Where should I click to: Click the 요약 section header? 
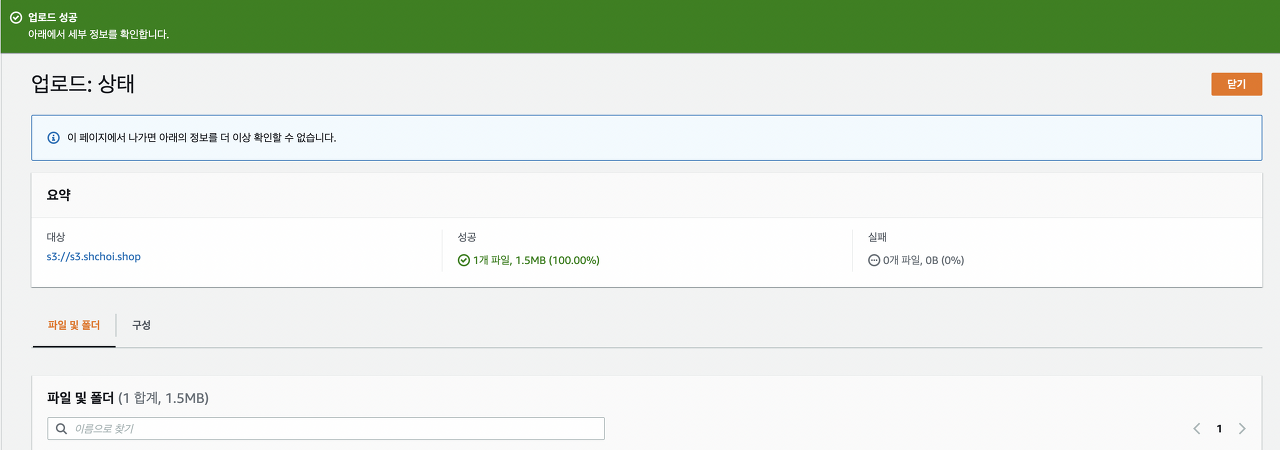[x=59, y=195]
